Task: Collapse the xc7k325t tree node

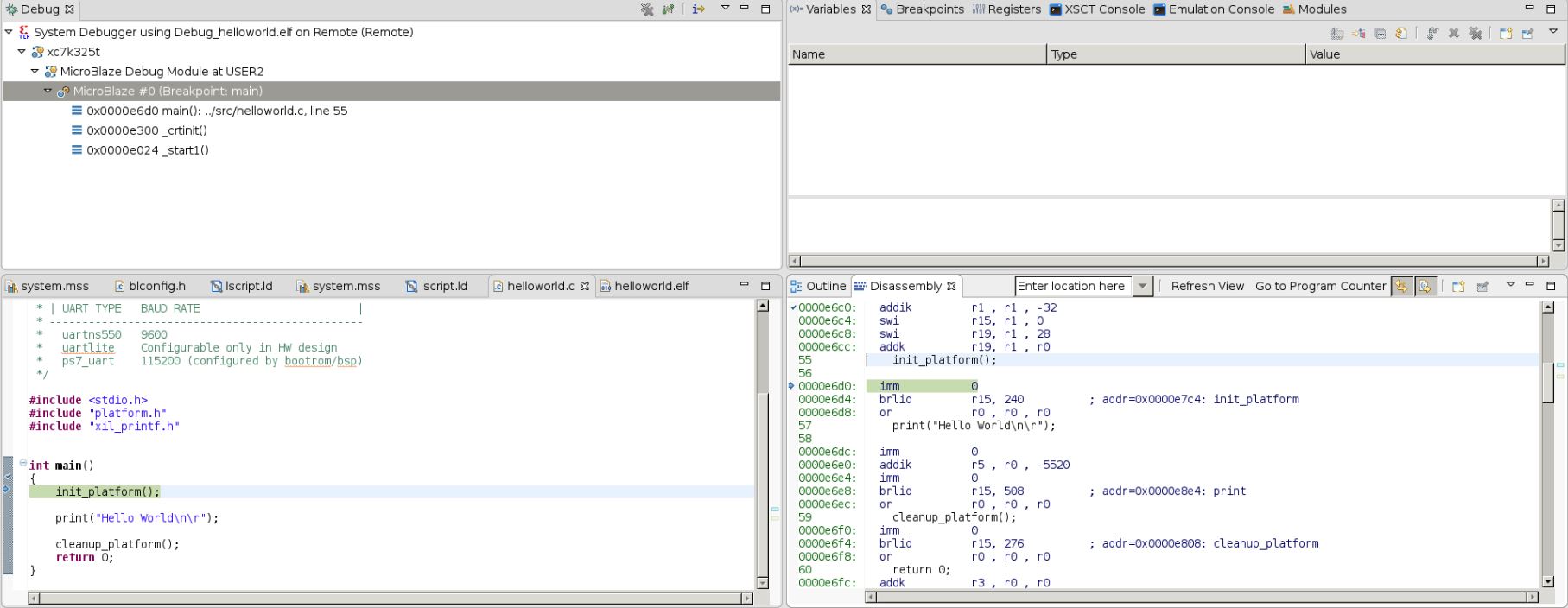Action: click(22, 52)
